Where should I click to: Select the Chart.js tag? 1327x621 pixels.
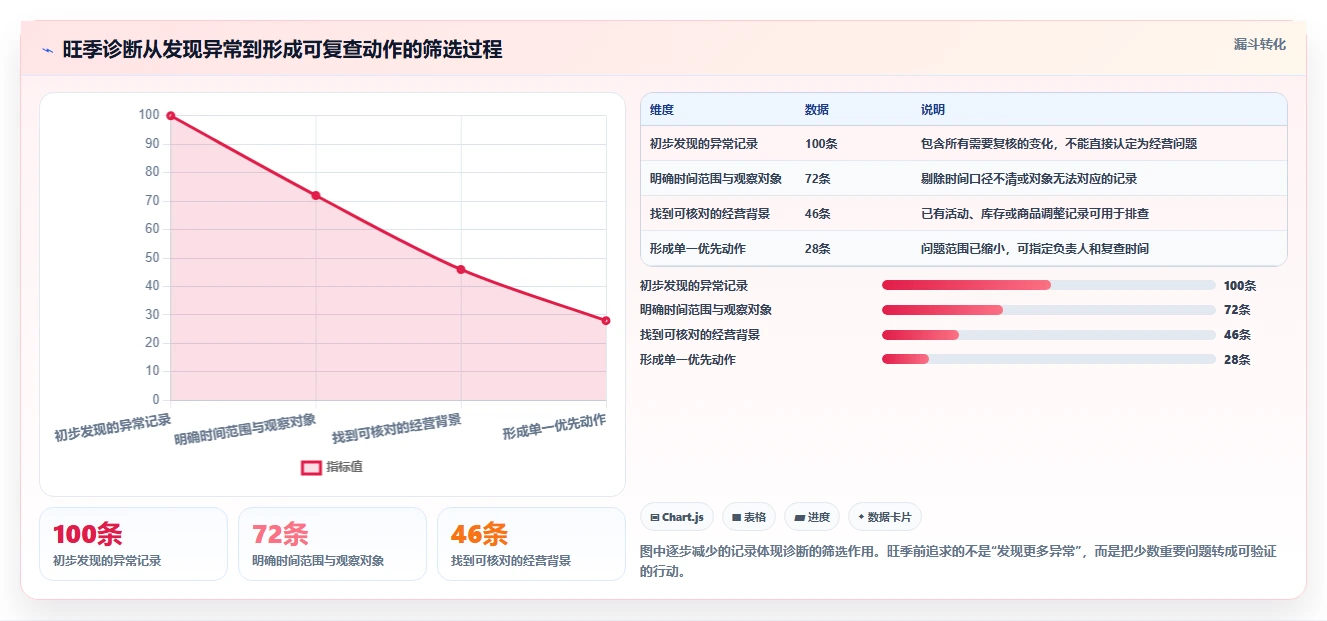677,517
